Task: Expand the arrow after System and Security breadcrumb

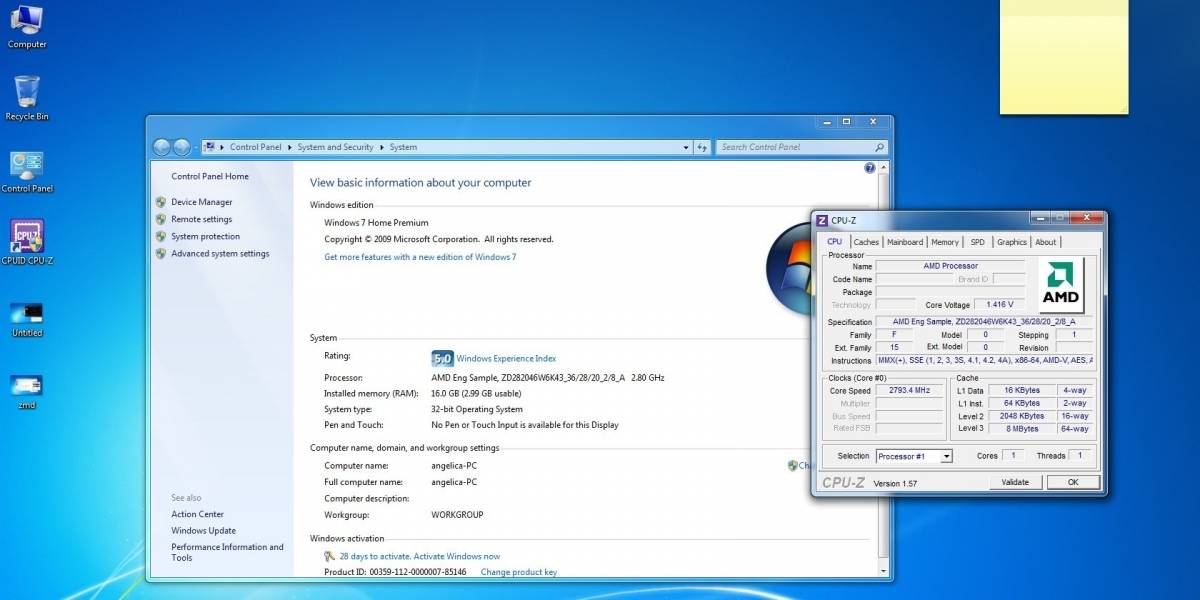Action: [x=380, y=147]
